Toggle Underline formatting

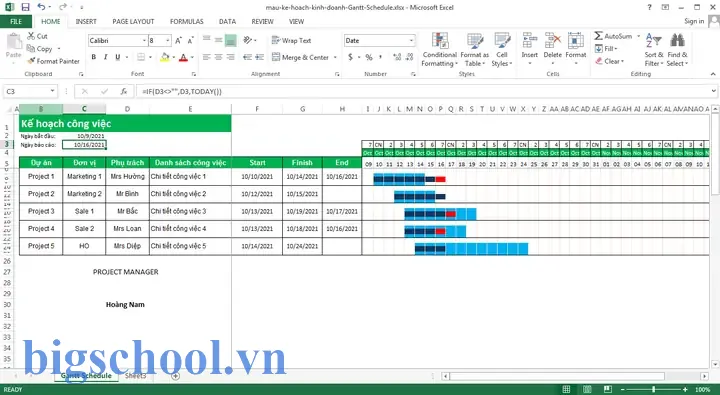(x=118, y=57)
